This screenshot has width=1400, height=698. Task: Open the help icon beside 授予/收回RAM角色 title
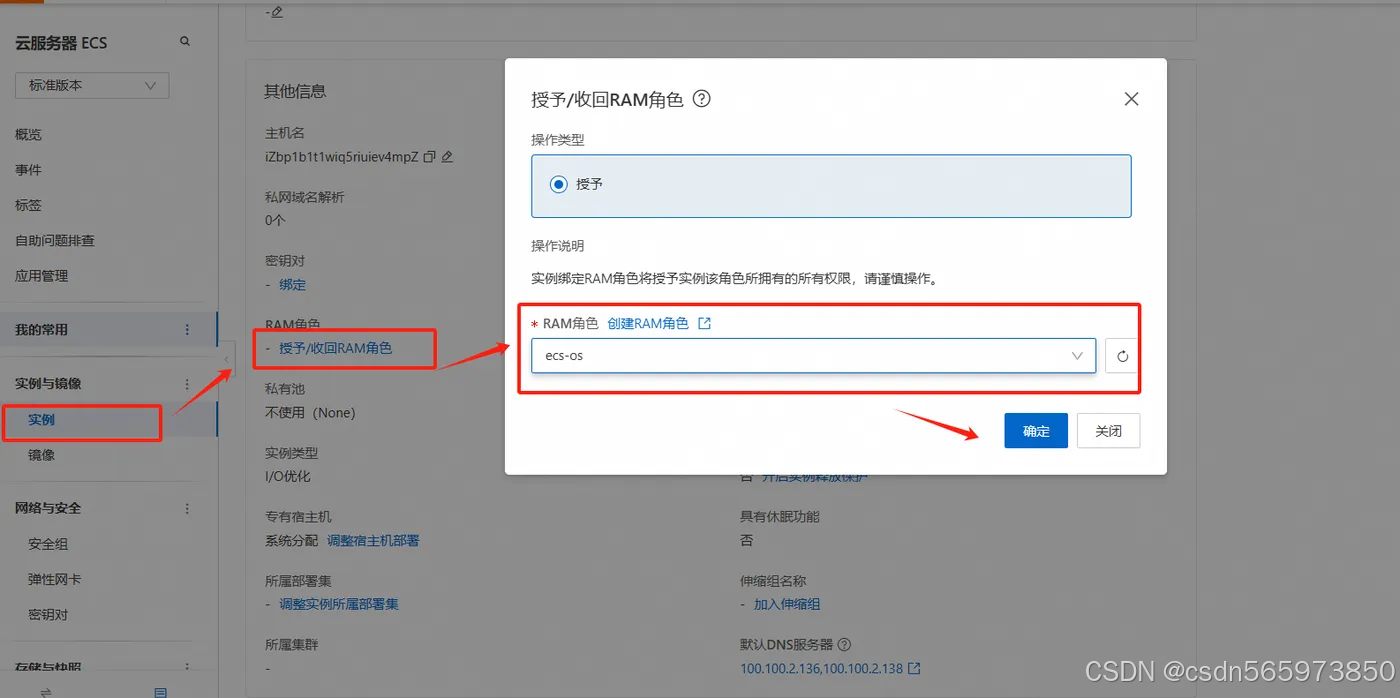[701, 99]
